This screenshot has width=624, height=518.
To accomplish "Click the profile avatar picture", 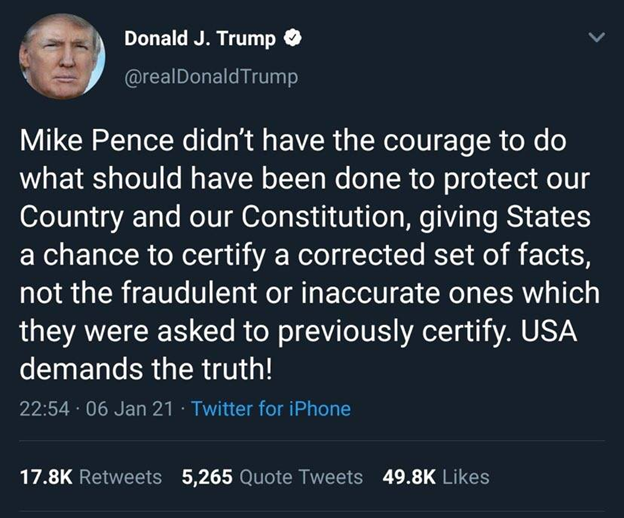I will click(x=62, y=56).
